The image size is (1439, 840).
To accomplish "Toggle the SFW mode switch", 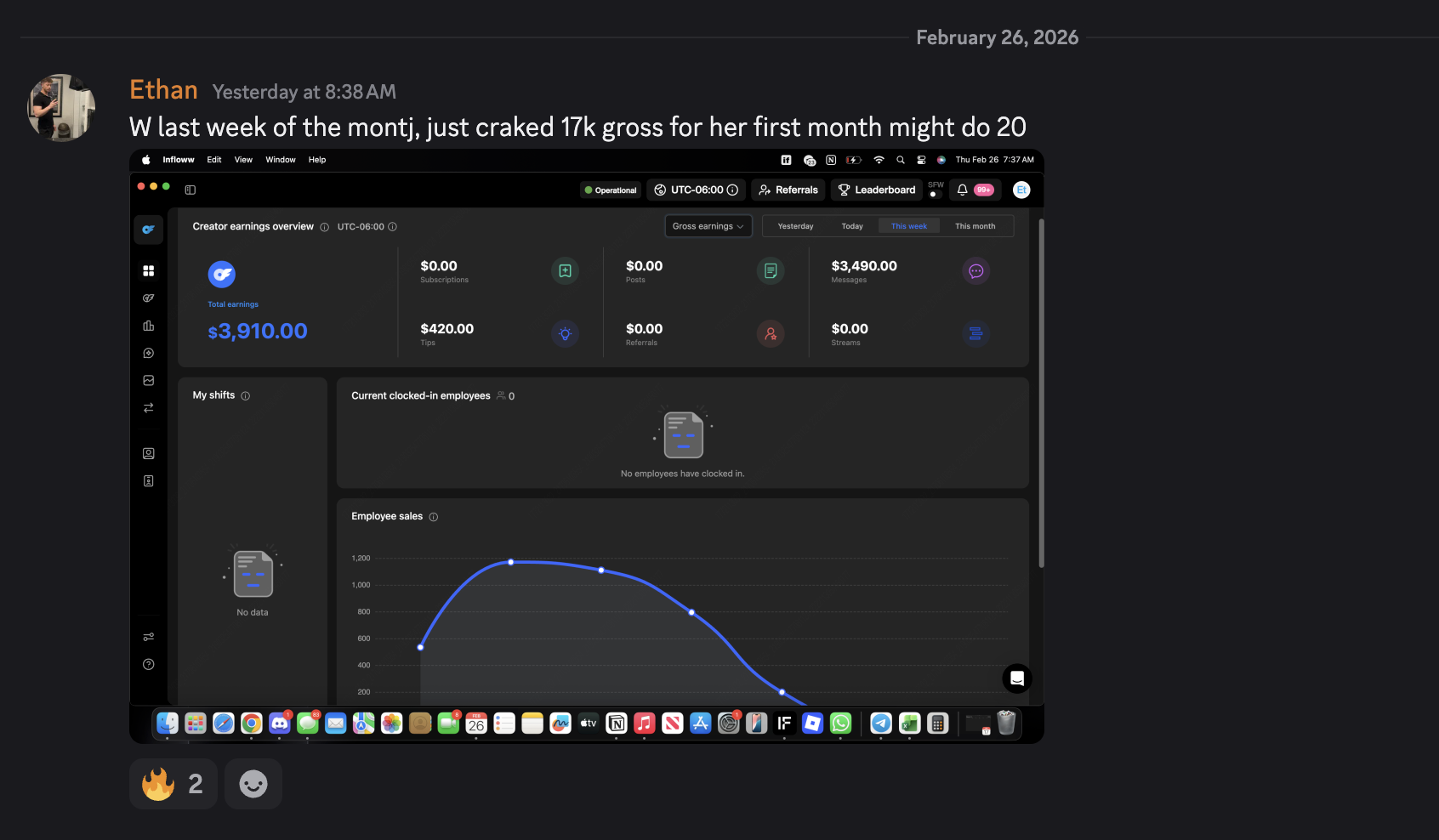I will [935, 194].
